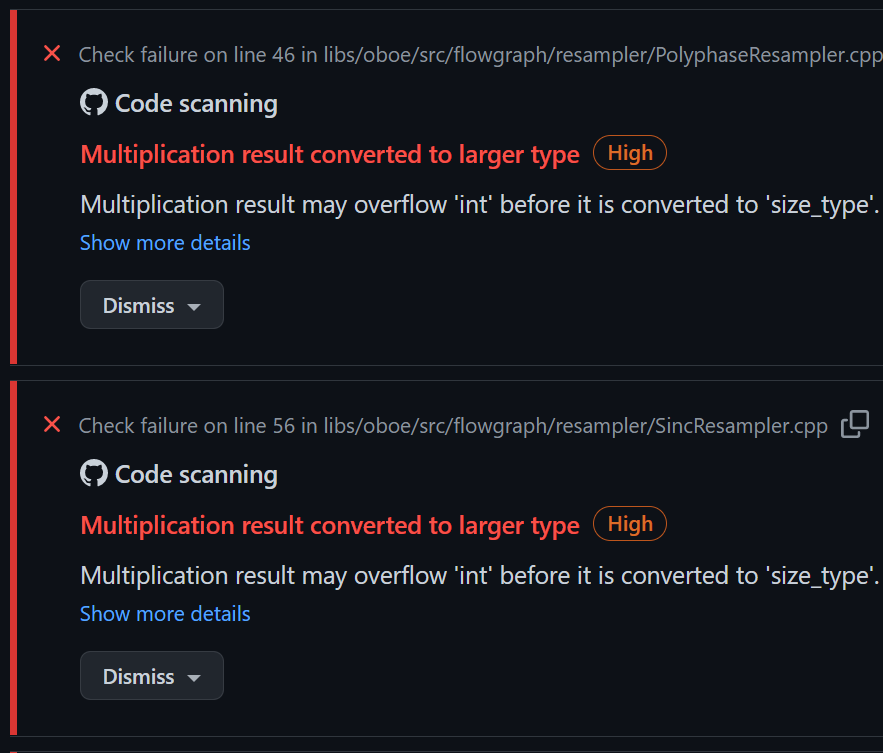Screen dimensions: 883x753
Task: Click the GitHub octocat icon in first alert
Action: point(93,102)
